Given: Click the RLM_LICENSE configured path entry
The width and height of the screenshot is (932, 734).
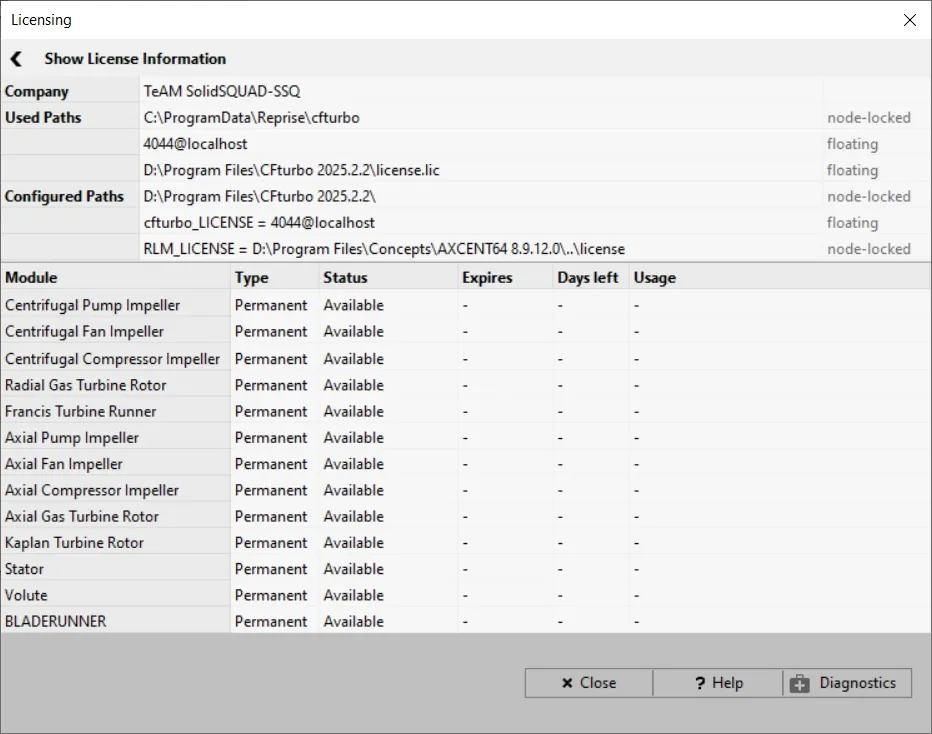Looking at the screenshot, I should pyautogui.click(x=384, y=249).
